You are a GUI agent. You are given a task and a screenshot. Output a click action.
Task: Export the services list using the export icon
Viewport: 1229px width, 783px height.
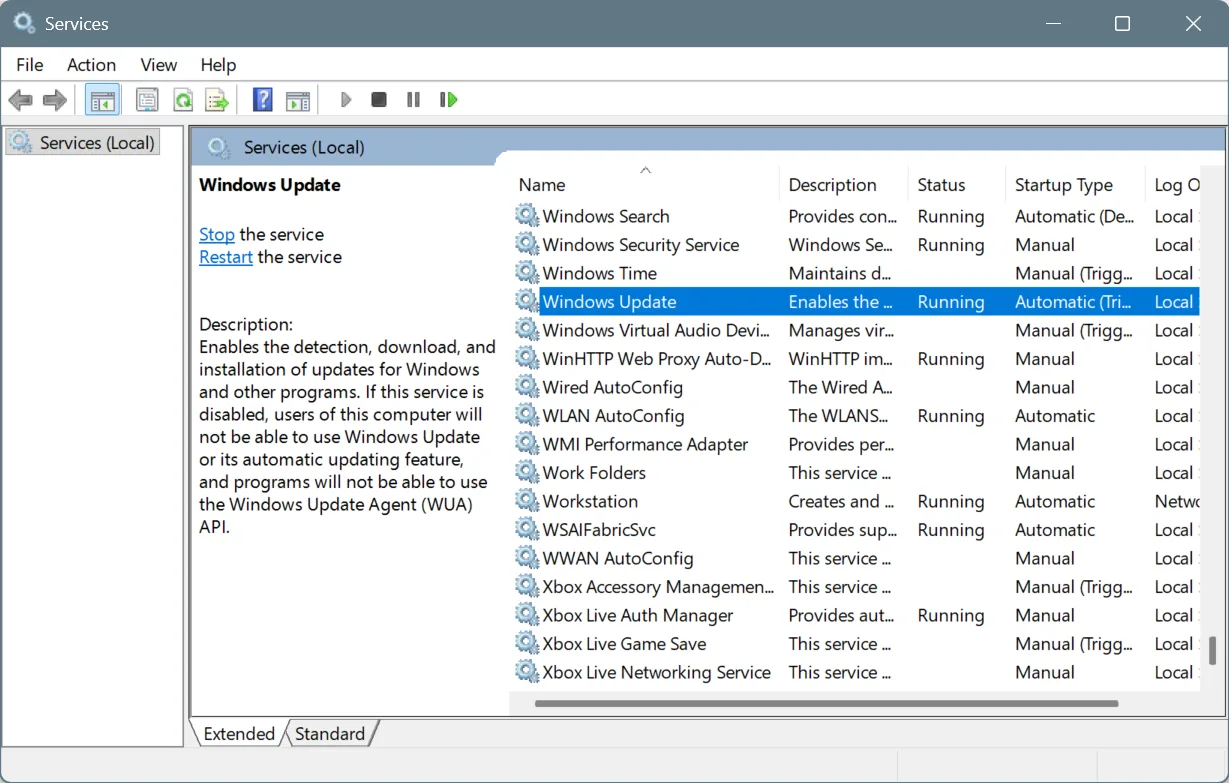[217, 99]
